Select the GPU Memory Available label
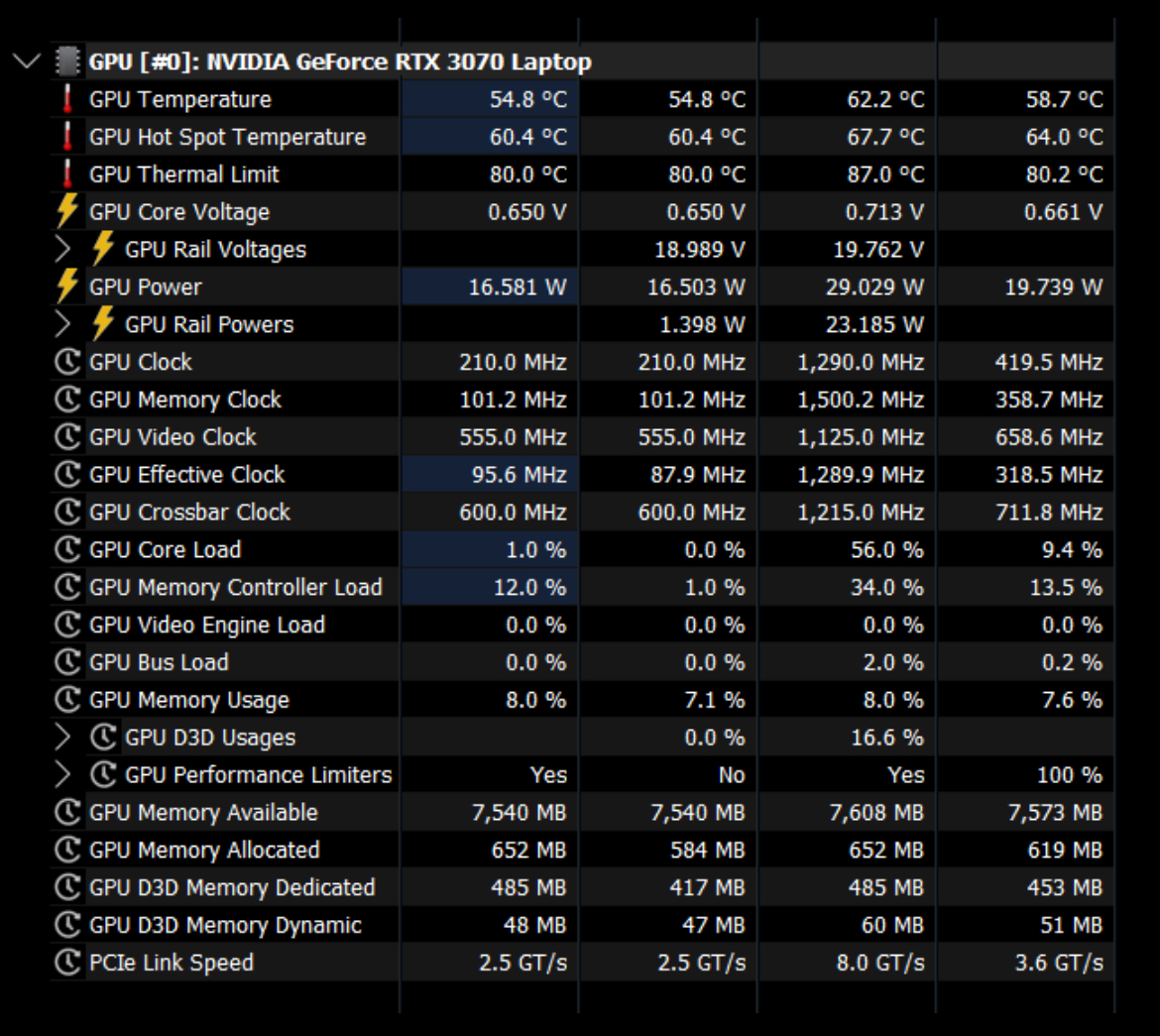The width and height of the screenshot is (1160, 1036). pos(202,813)
